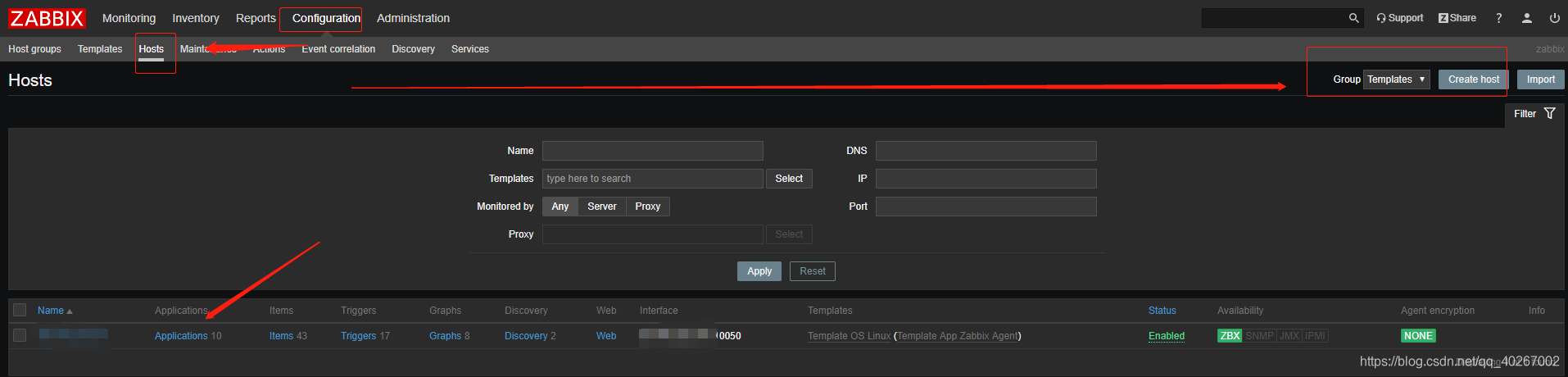The height and width of the screenshot is (377, 1568).
Task: Click the Create host button
Action: 1474,79
